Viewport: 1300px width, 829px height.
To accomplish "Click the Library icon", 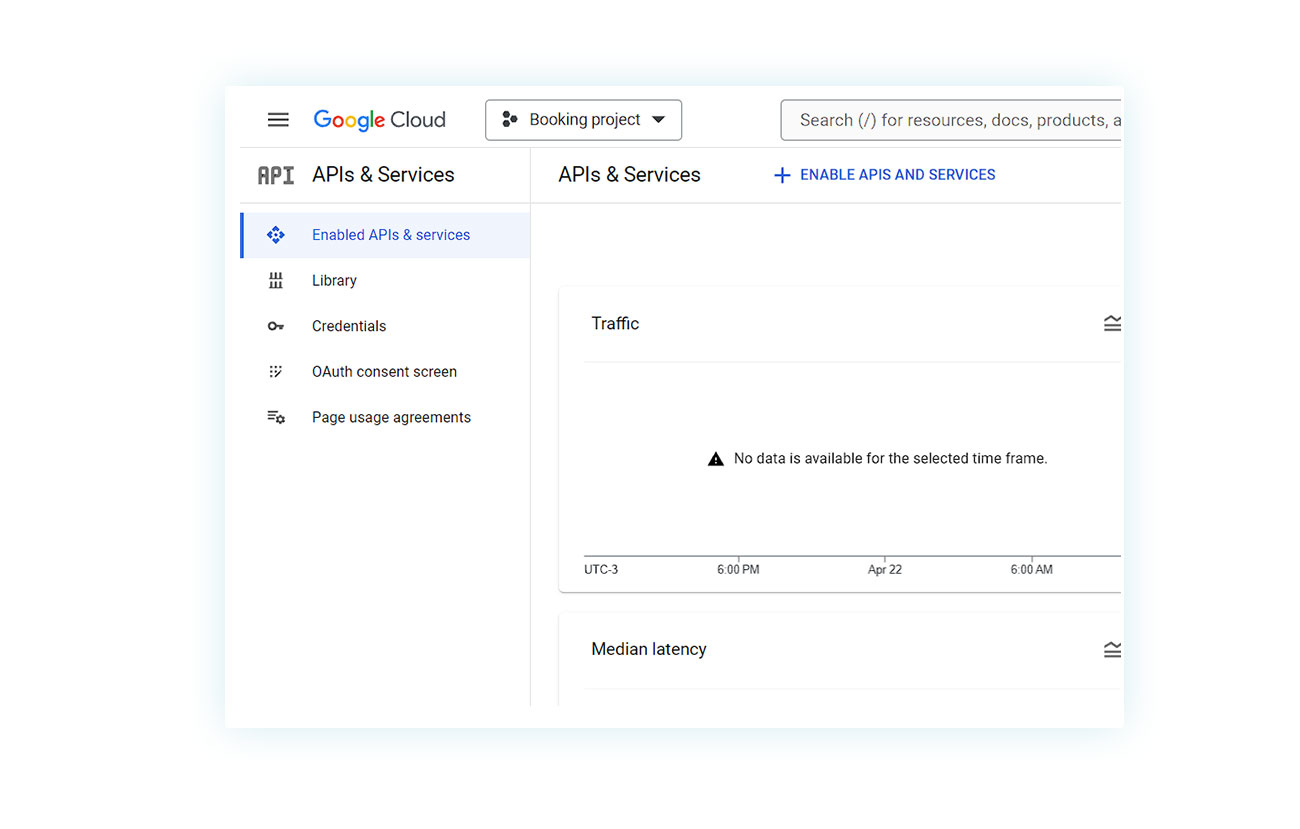I will coord(276,281).
